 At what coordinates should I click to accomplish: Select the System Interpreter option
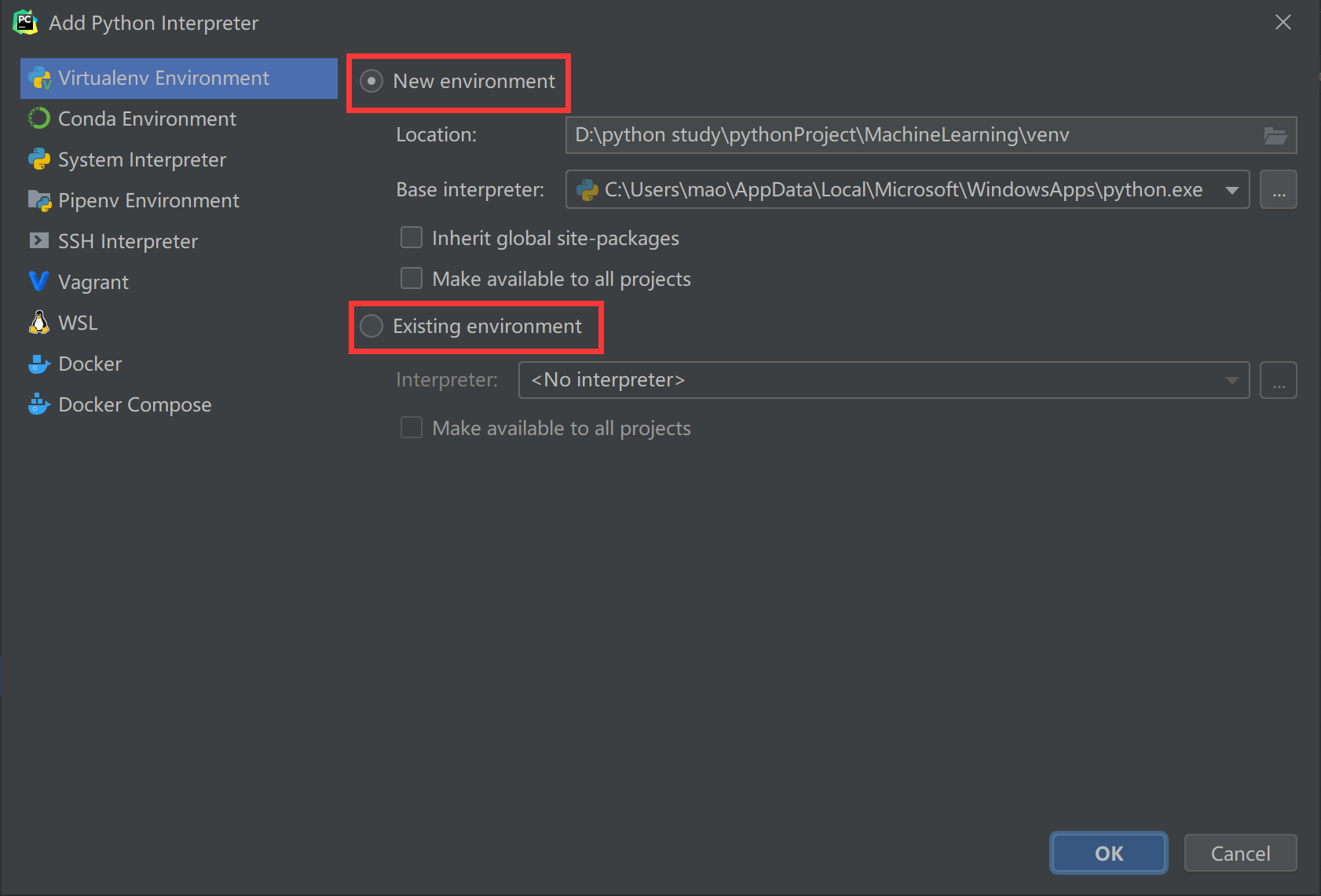coord(141,159)
